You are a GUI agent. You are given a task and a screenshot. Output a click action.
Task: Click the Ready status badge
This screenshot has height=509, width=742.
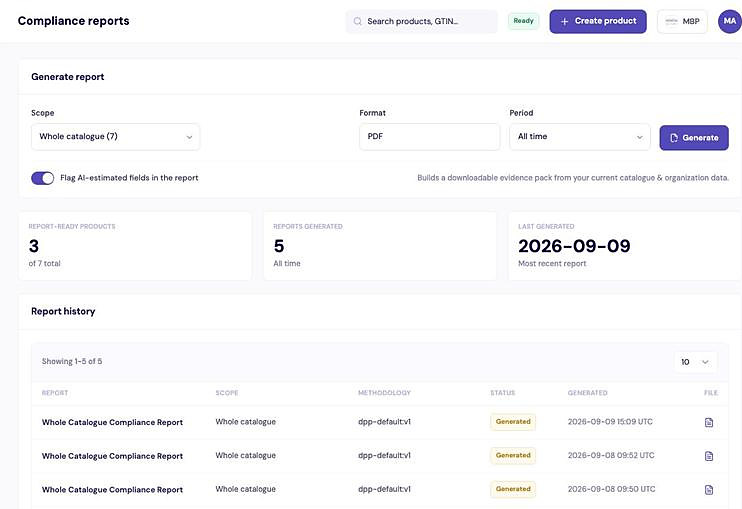pos(523,21)
